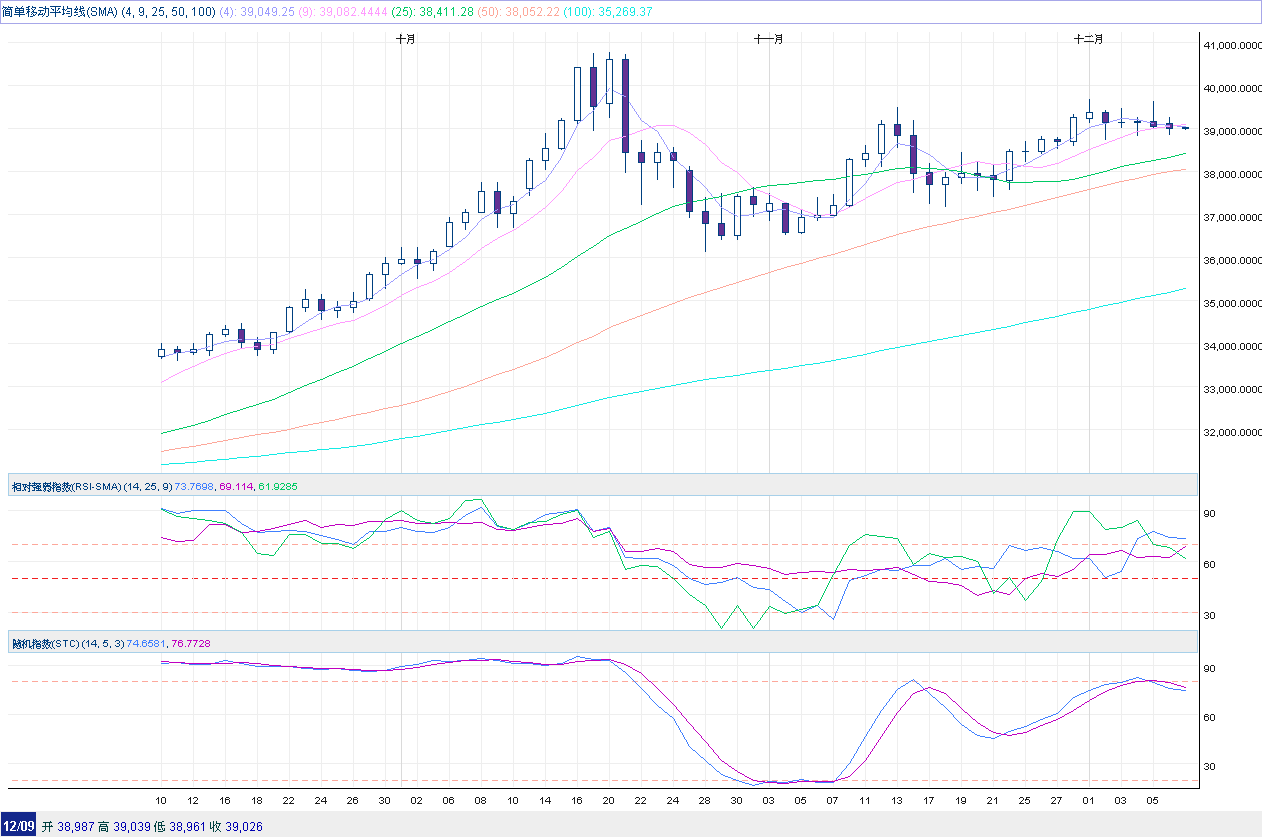Open the 相对强弱指数(RSI-SMA) panel header
1262x837 pixels.
(62, 486)
